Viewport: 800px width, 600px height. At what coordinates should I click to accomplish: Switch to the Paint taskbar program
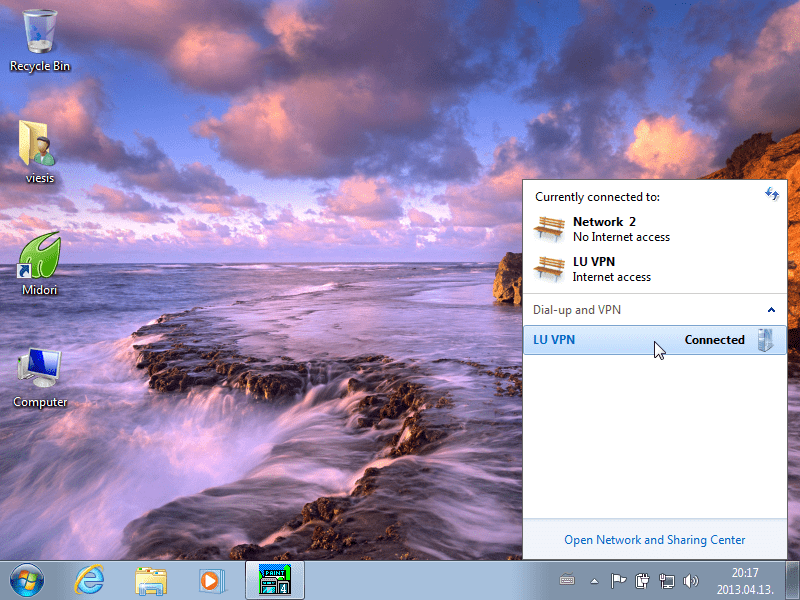pos(275,580)
